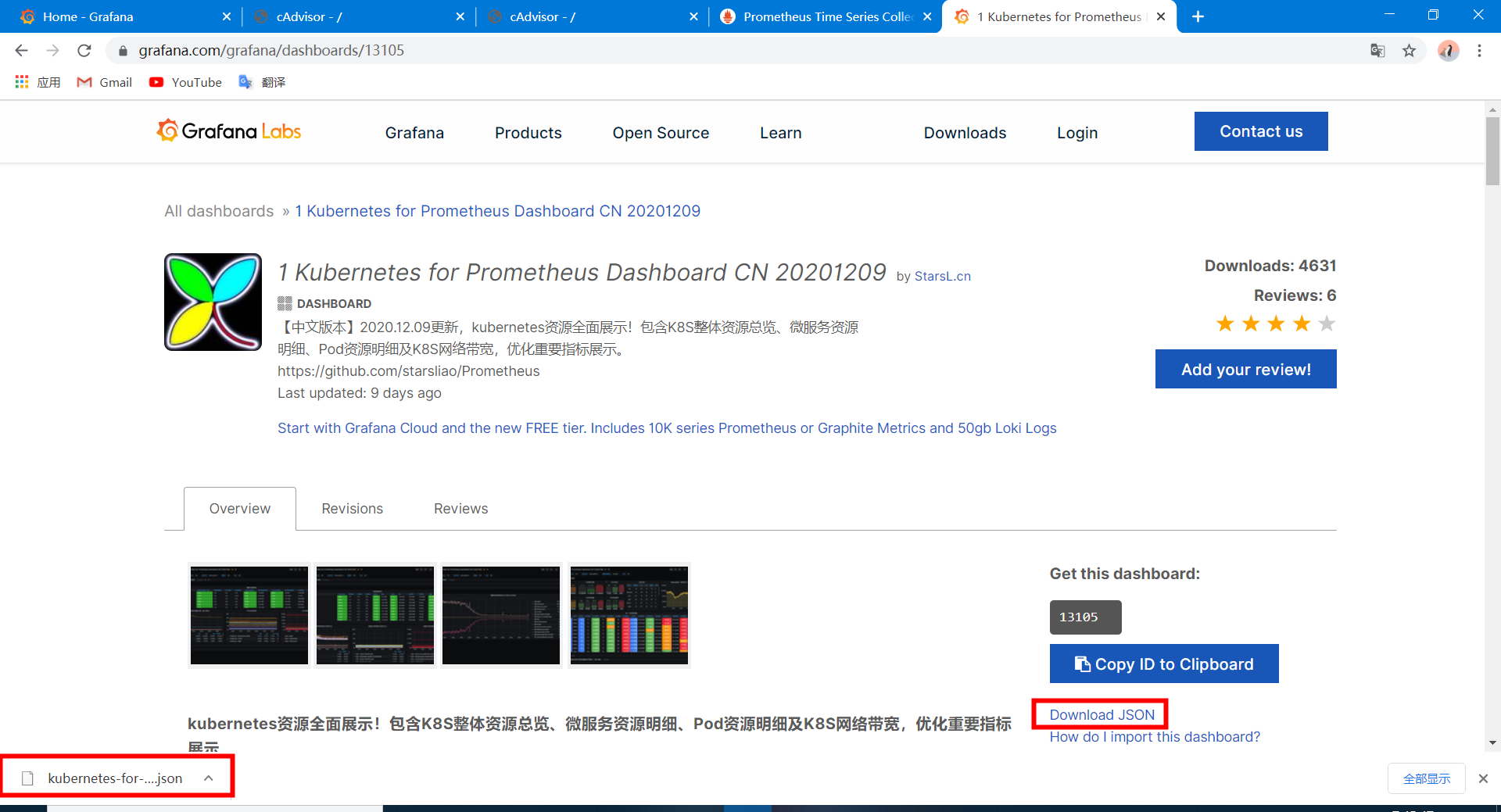Open the Chrome three-dot menu
Image resolution: width=1501 pixels, height=812 pixels.
(1479, 51)
